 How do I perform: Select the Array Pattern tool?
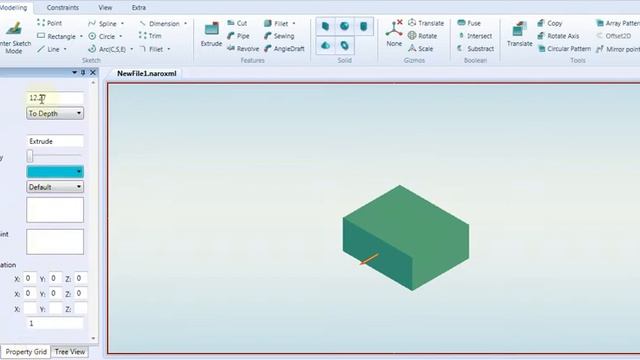(618, 23)
